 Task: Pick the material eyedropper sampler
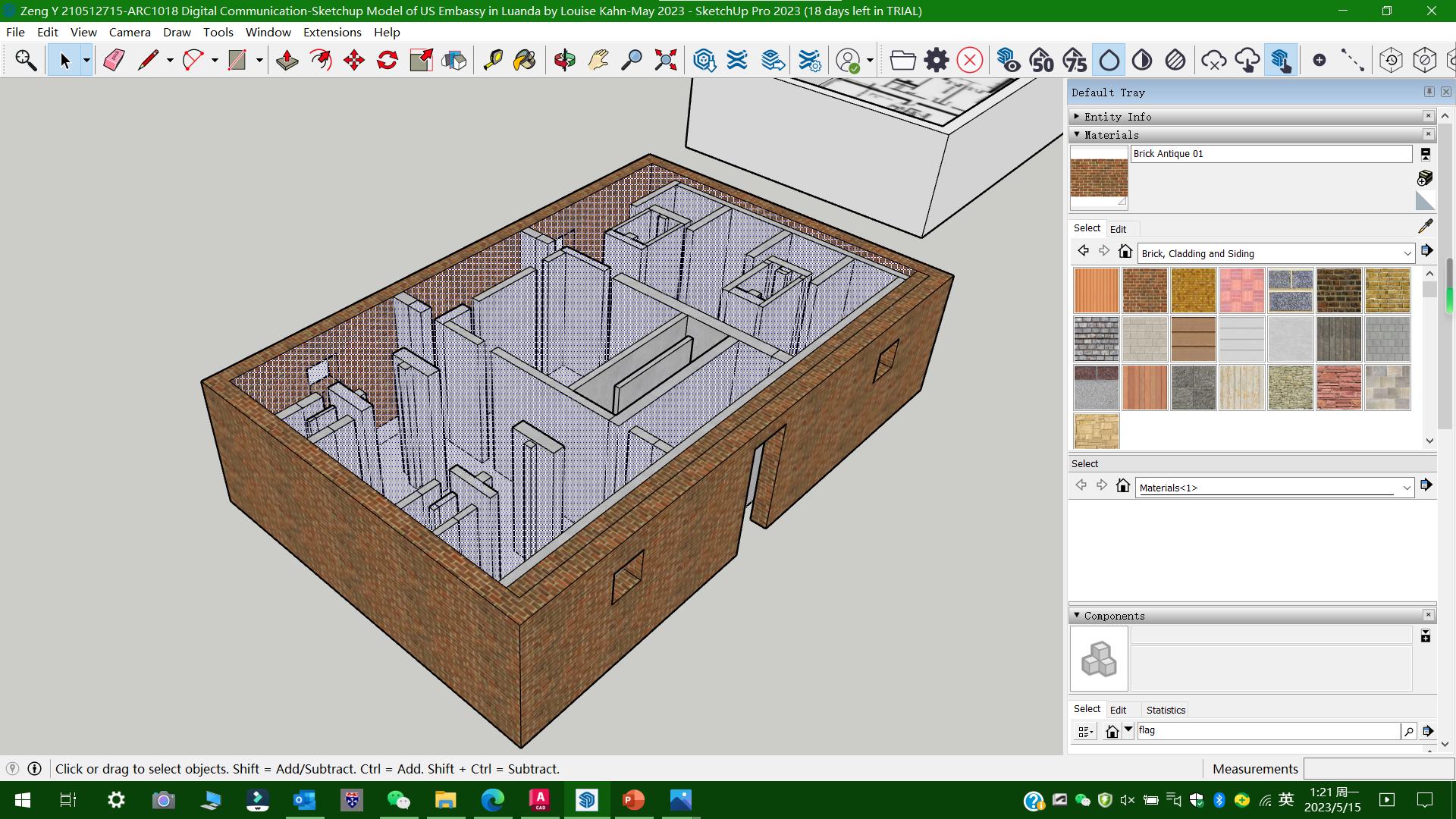[1425, 227]
